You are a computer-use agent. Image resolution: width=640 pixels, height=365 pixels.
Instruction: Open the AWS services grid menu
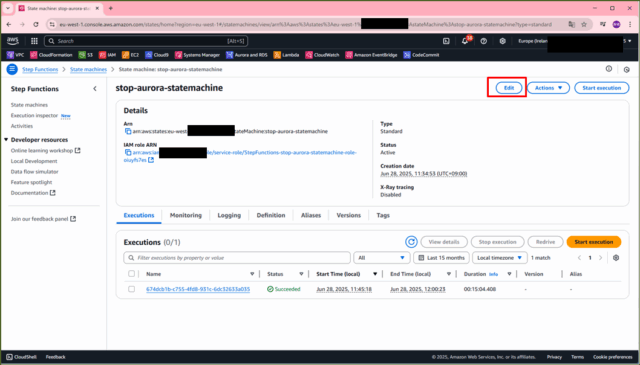pos(34,41)
